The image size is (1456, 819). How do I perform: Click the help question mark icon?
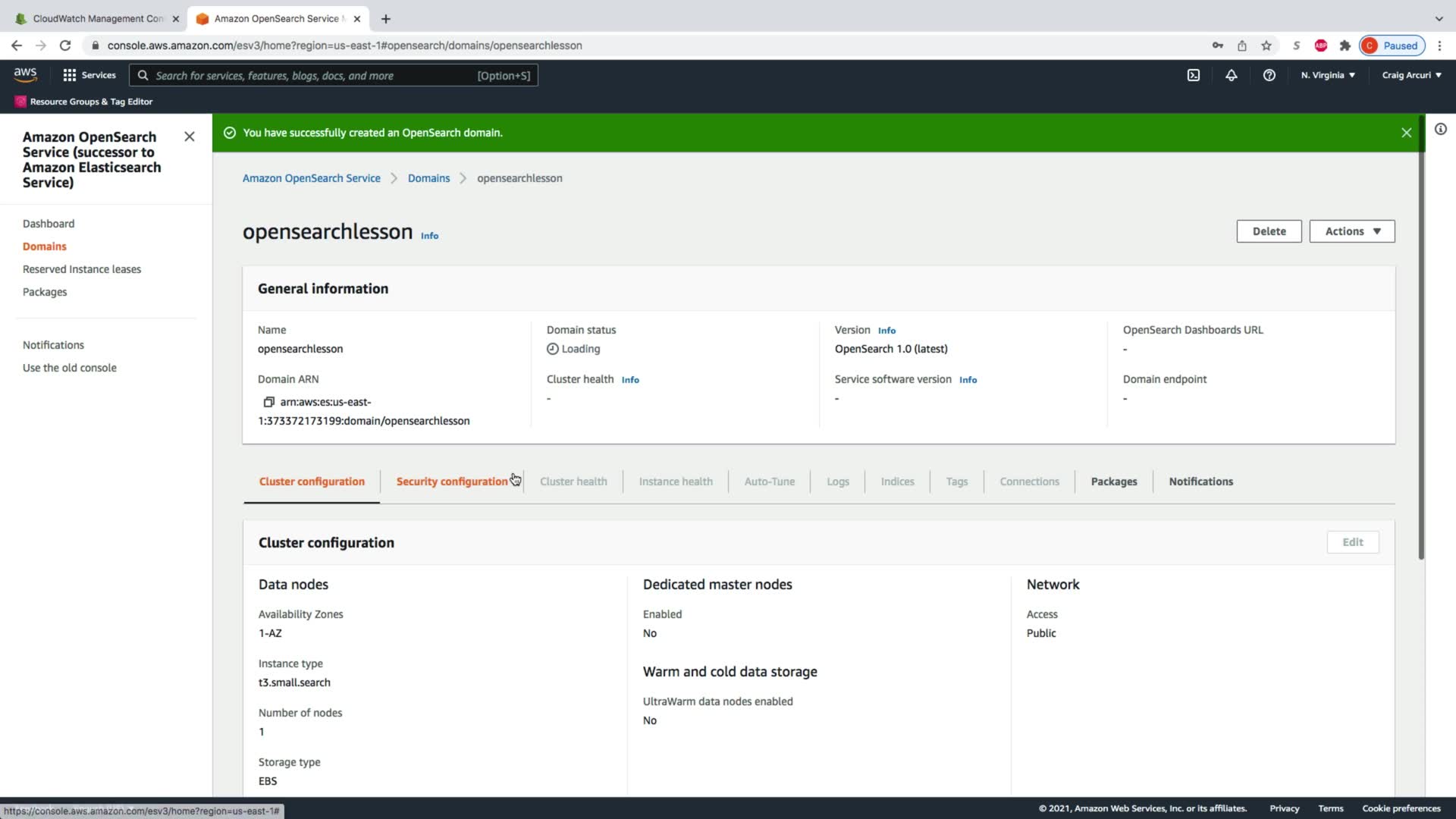tap(1269, 75)
